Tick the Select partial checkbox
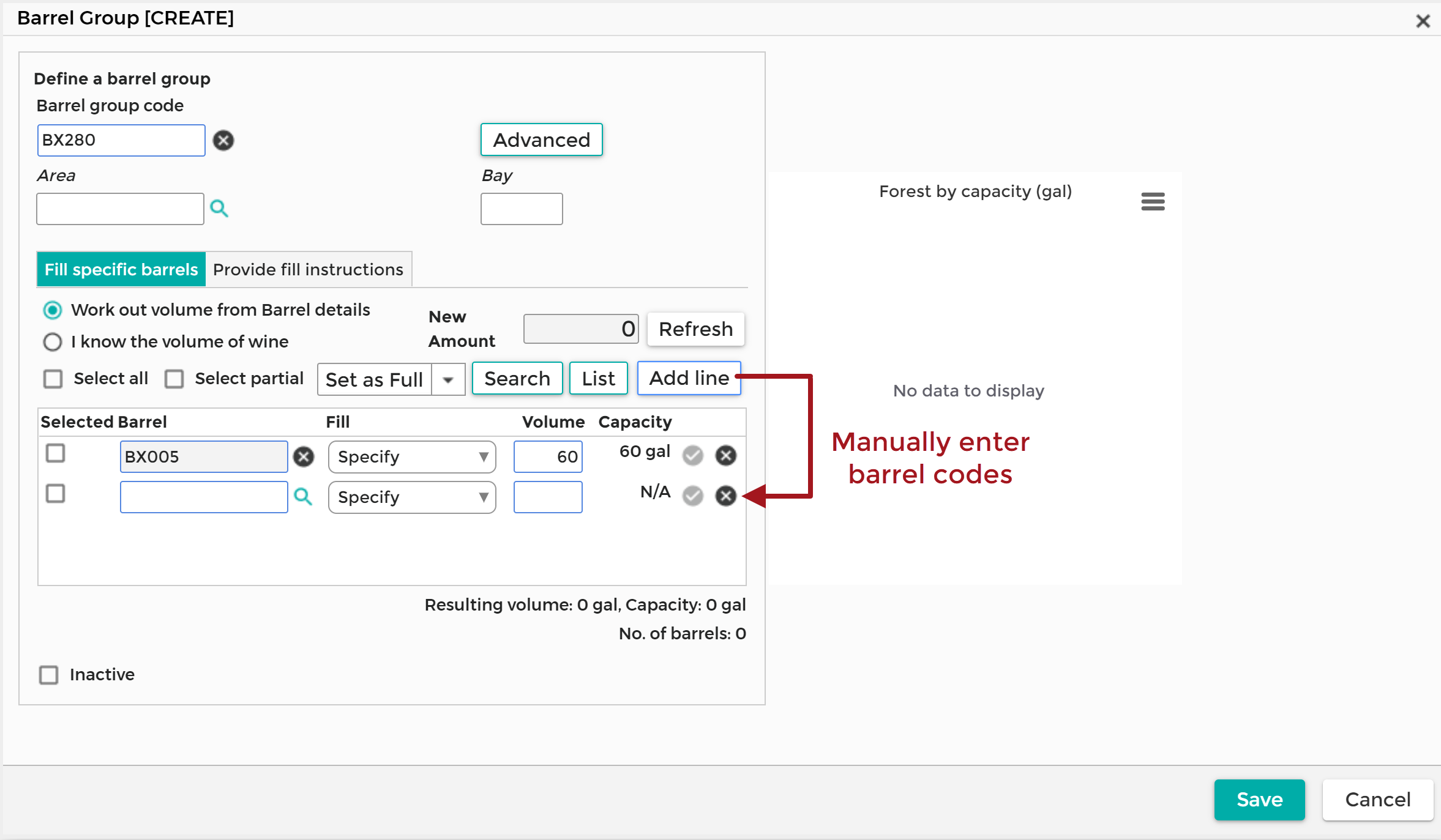 tap(174, 379)
